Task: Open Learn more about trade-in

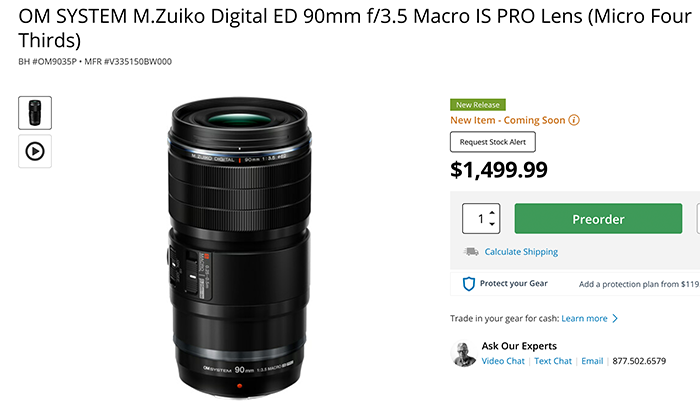Action: pyautogui.click(x=584, y=319)
